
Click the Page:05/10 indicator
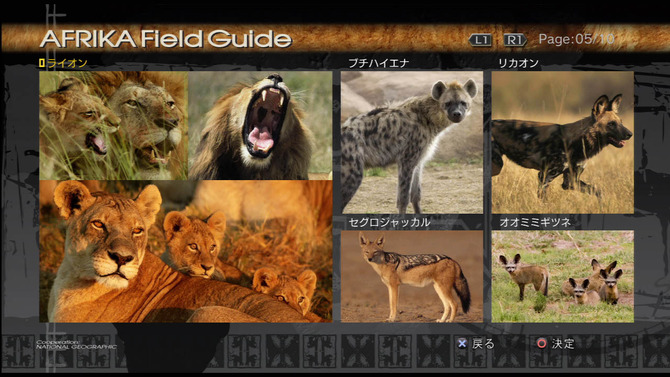(576, 39)
